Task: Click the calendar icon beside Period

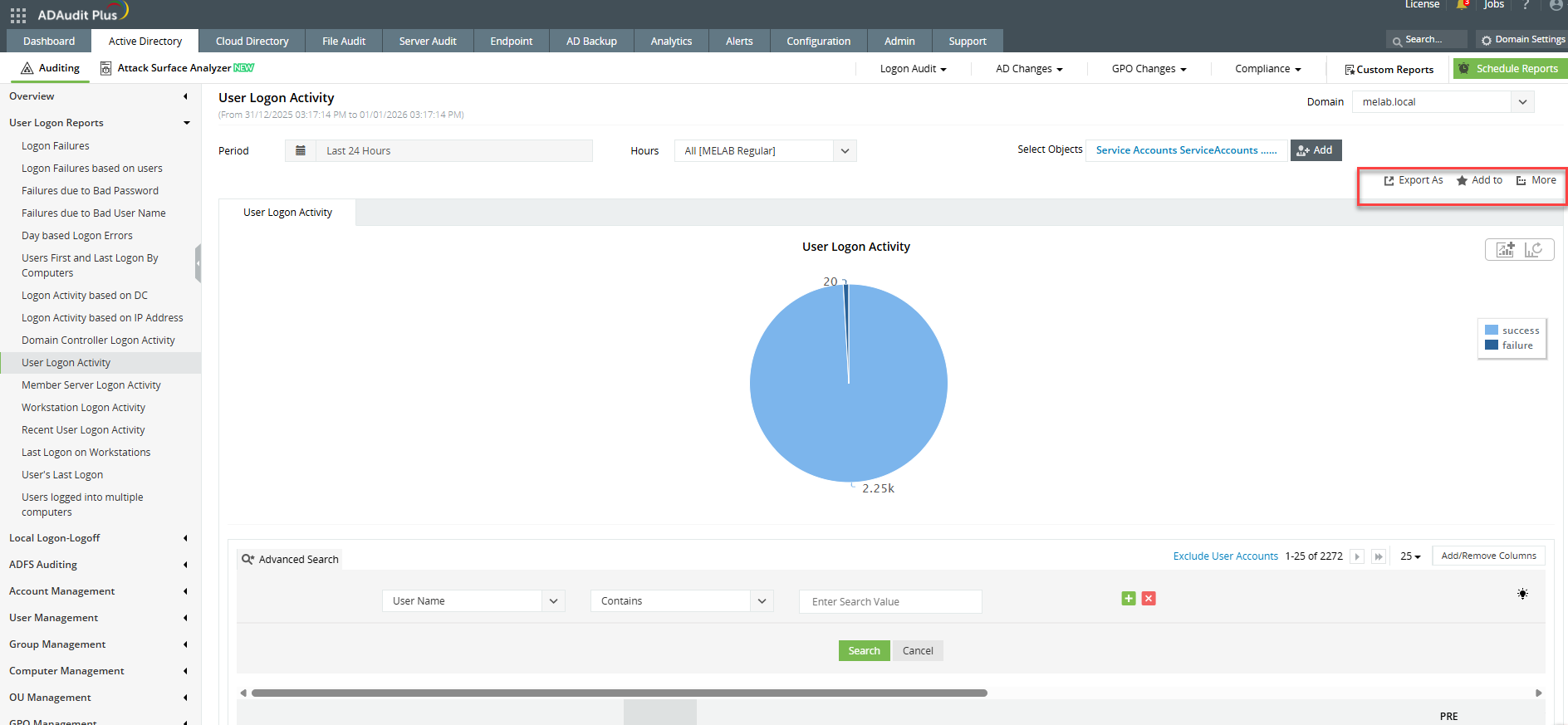Action: [x=301, y=151]
